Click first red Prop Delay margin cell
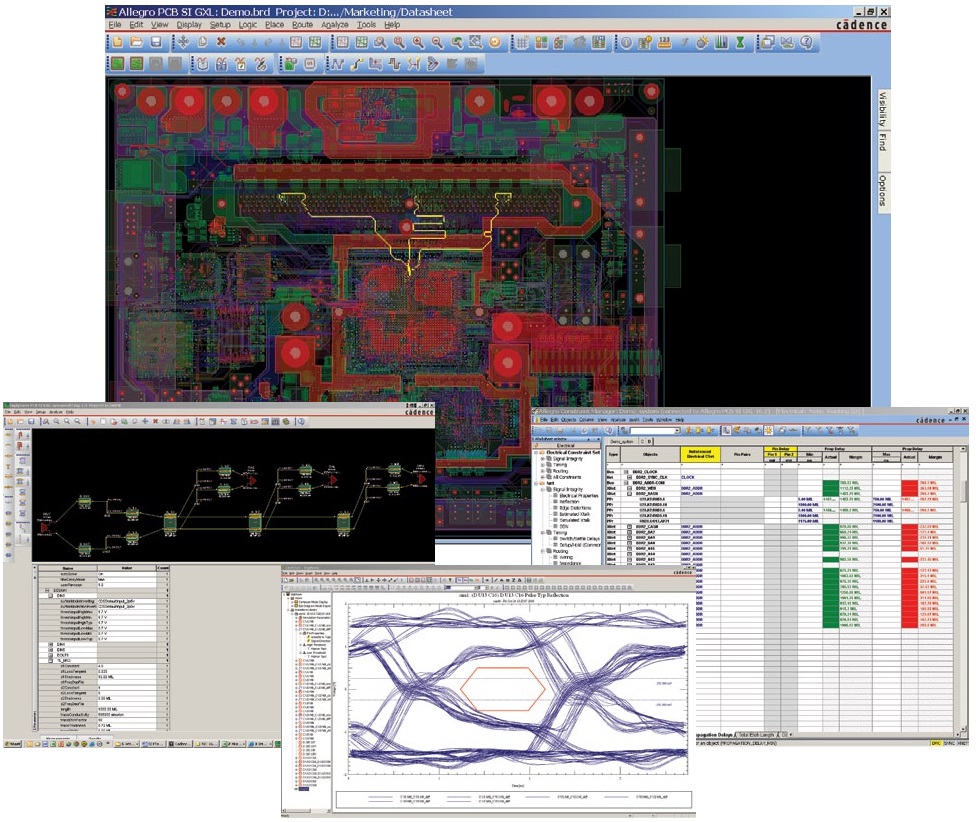Screen dimensions: 980x822 point(934,483)
